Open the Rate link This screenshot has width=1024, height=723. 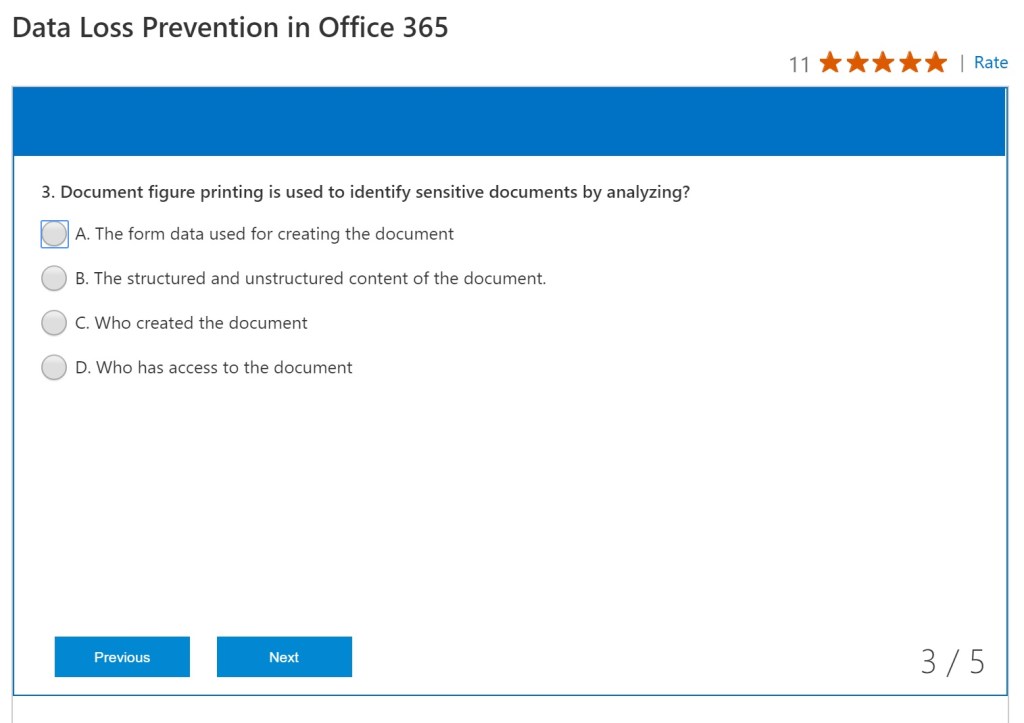pyautogui.click(x=990, y=63)
